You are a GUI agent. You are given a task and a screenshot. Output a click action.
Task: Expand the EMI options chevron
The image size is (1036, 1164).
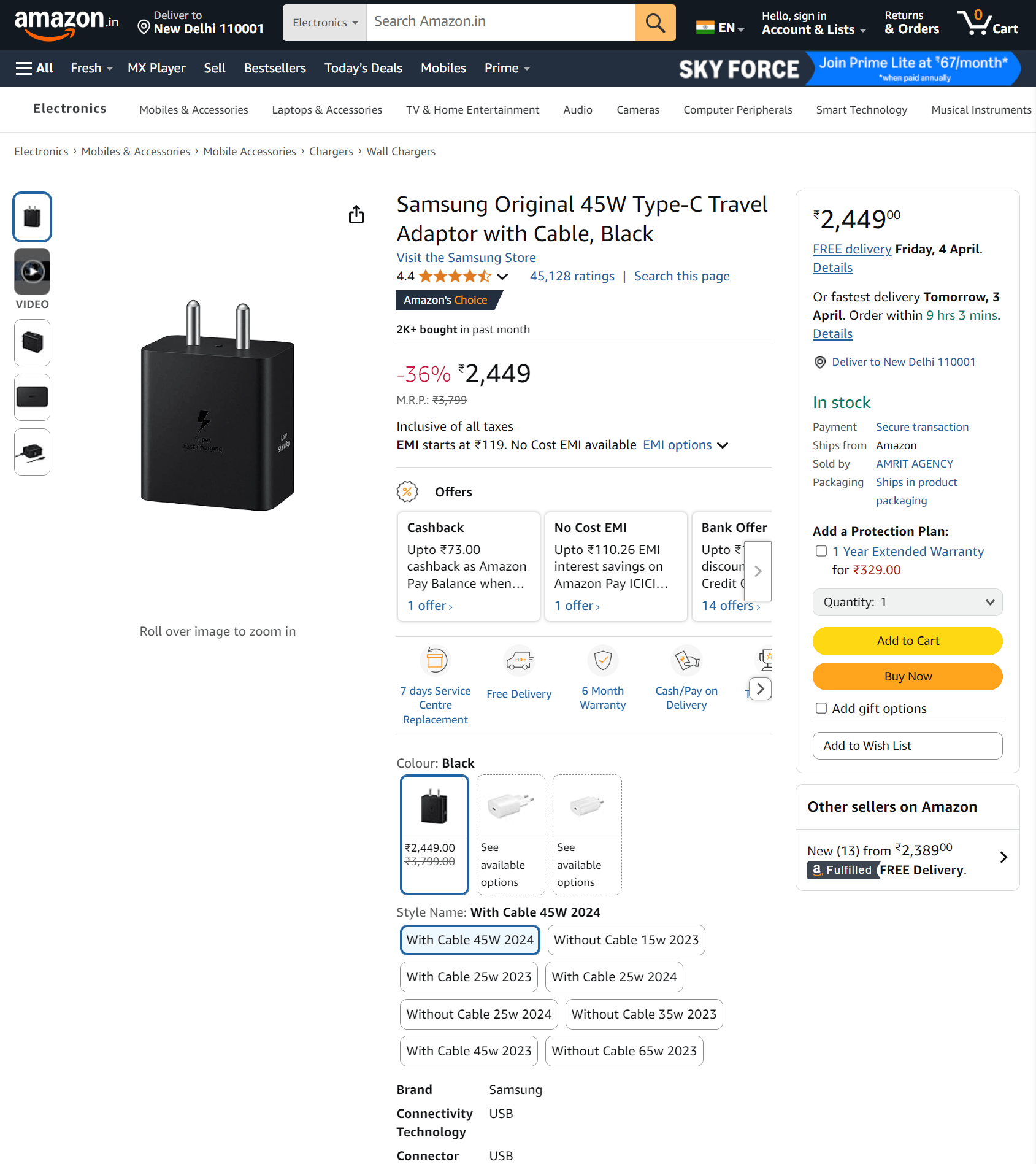(723, 445)
